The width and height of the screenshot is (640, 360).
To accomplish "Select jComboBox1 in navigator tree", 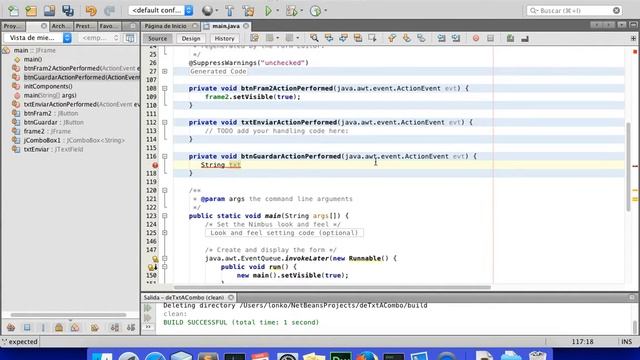I will (x=74, y=140).
